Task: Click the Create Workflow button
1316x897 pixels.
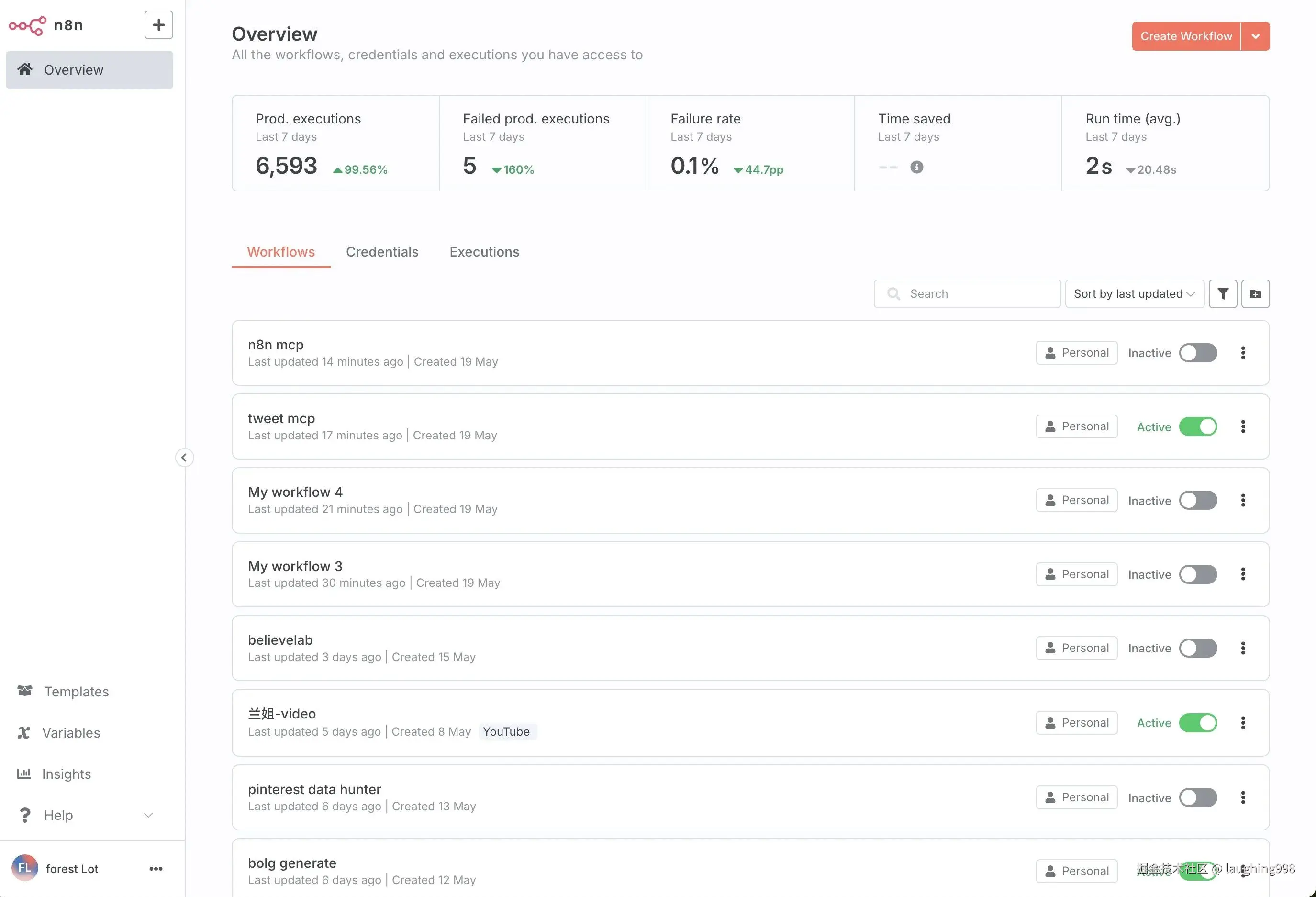Action: coord(1186,36)
